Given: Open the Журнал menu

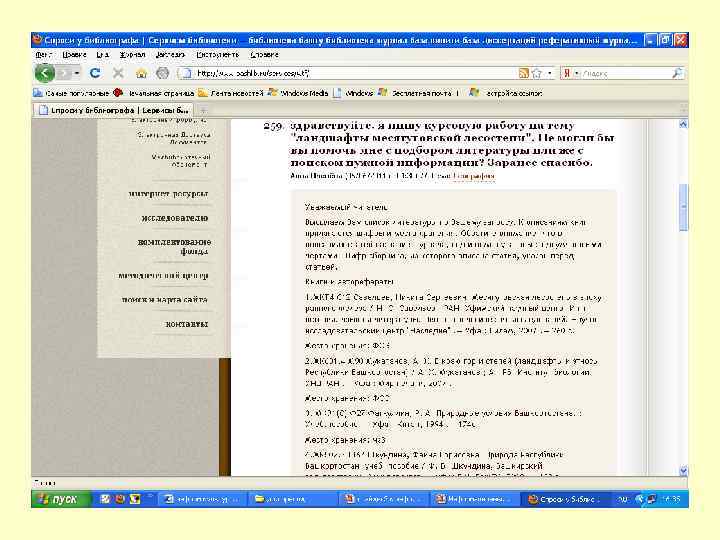Looking at the screenshot, I should coord(132,55).
